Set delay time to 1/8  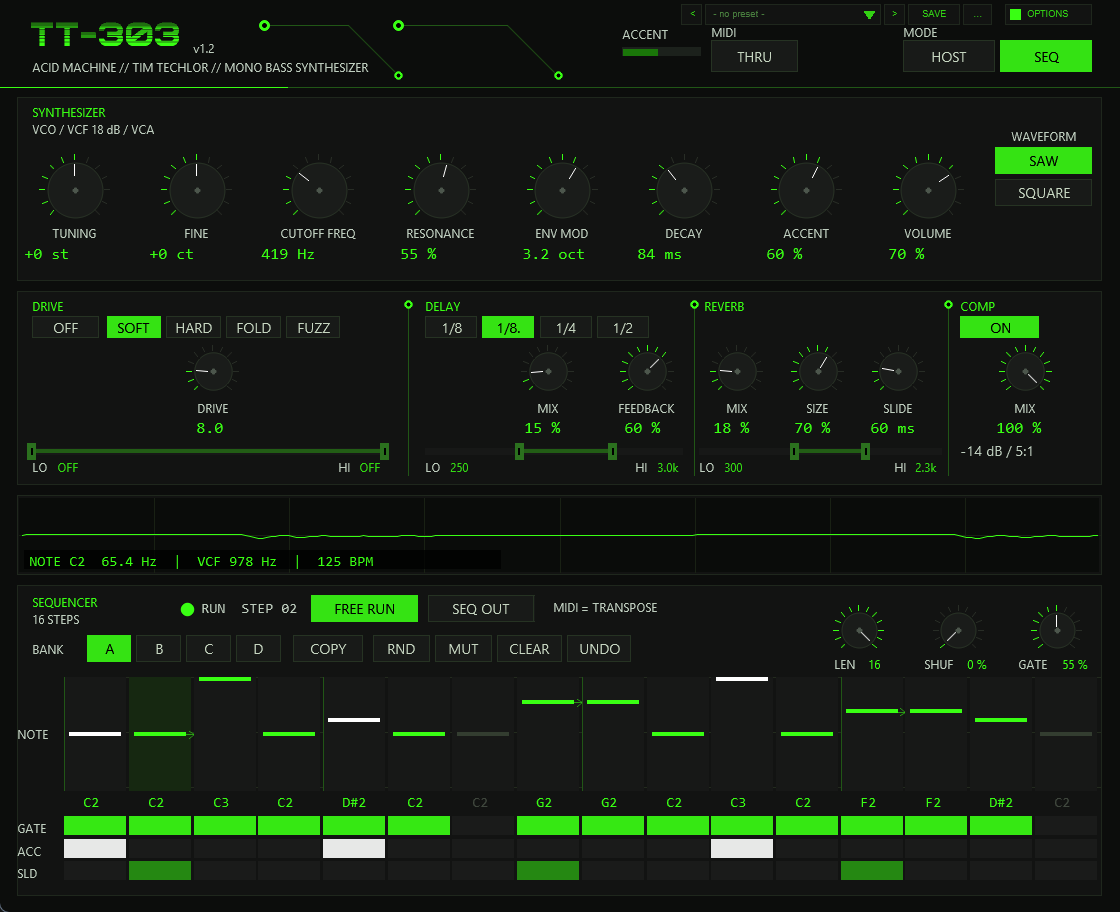(451, 328)
